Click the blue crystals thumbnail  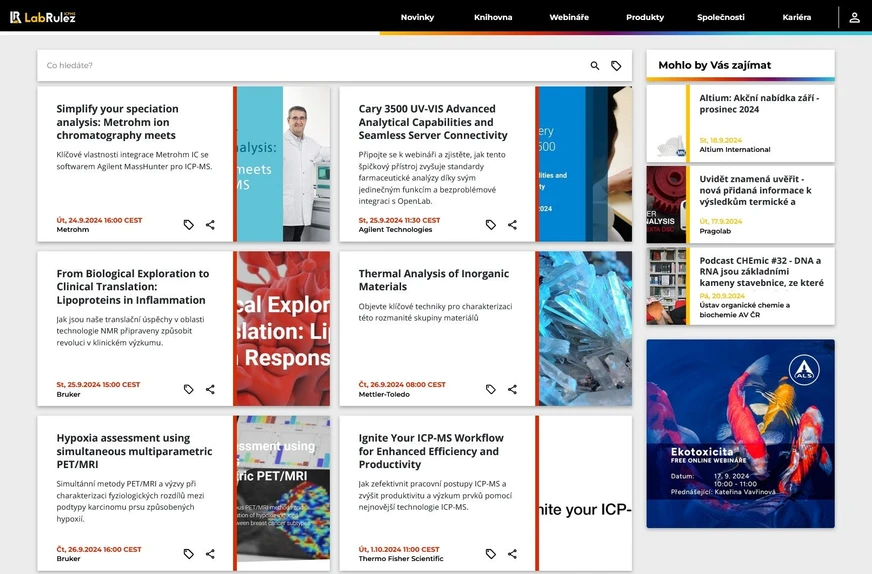(x=586, y=329)
